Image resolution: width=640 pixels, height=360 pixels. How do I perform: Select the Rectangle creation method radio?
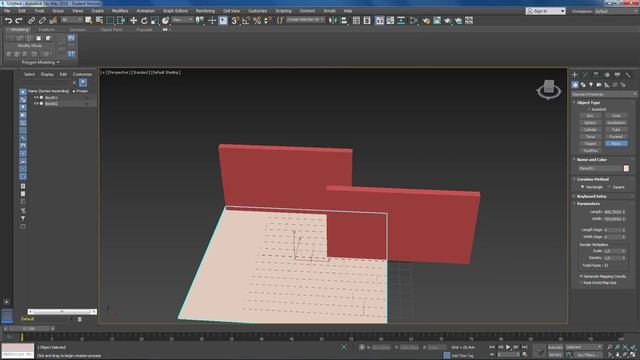point(582,187)
